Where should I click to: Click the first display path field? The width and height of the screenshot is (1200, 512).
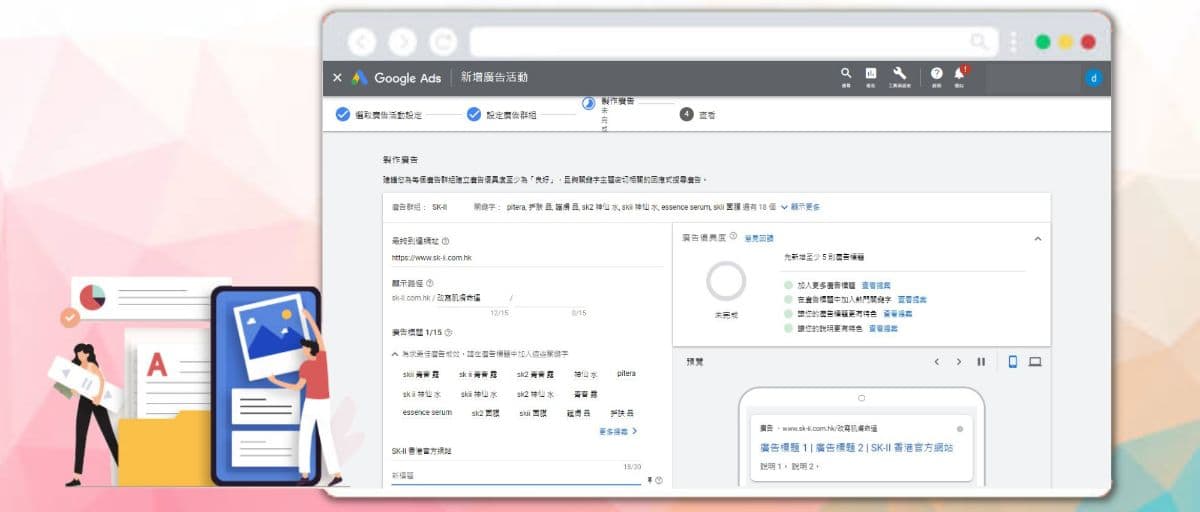(x=473, y=299)
